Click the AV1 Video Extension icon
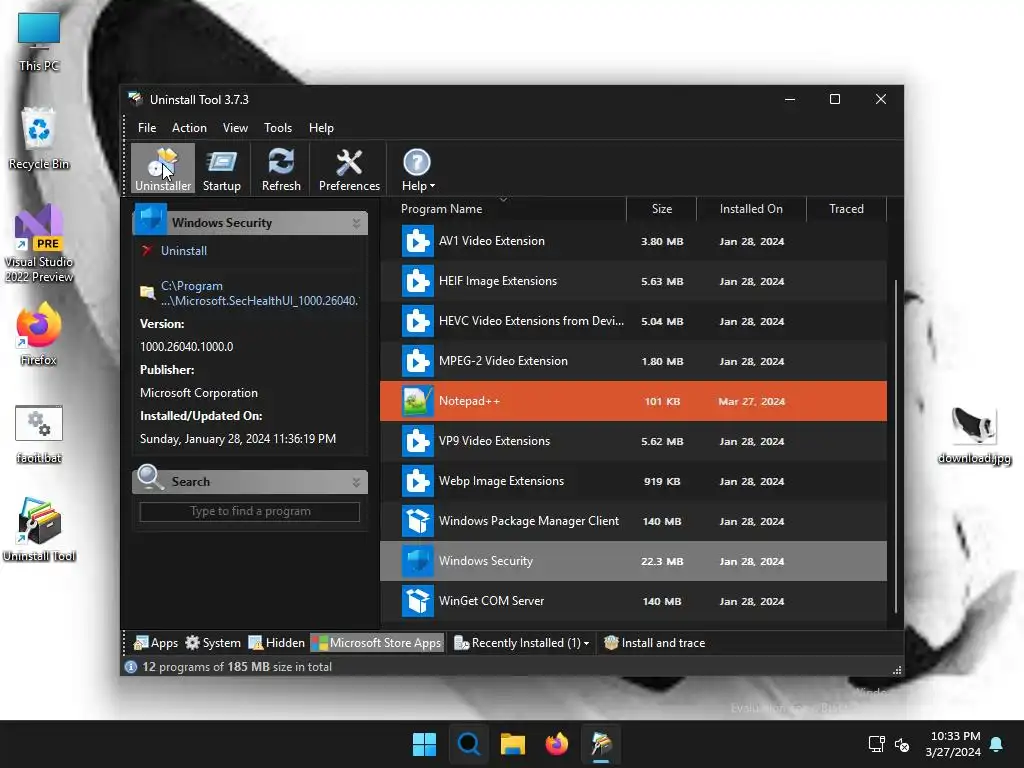The width and height of the screenshot is (1024, 768). [417, 241]
